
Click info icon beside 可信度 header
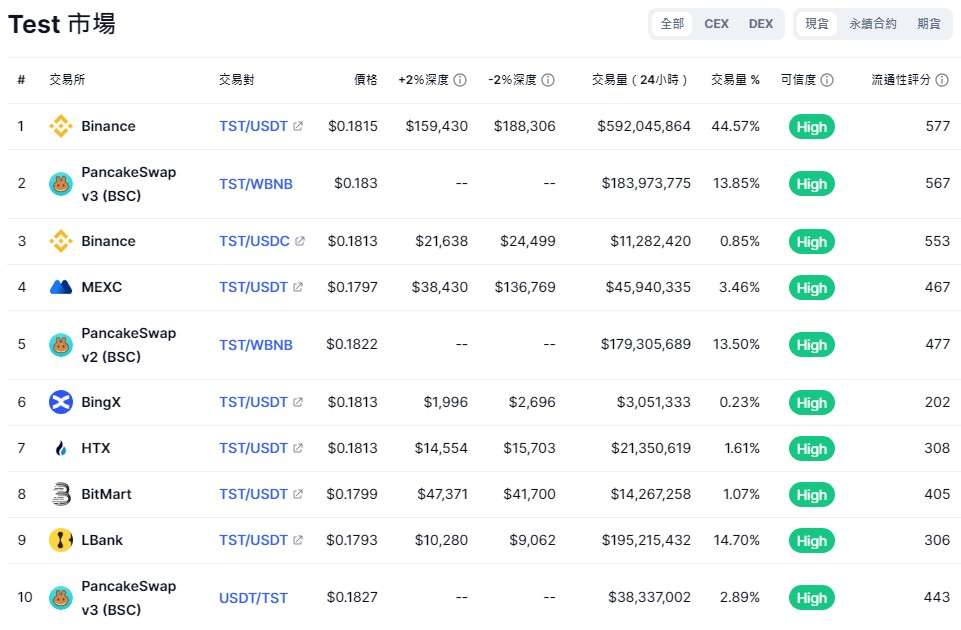pyautogui.click(x=827, y=80)
